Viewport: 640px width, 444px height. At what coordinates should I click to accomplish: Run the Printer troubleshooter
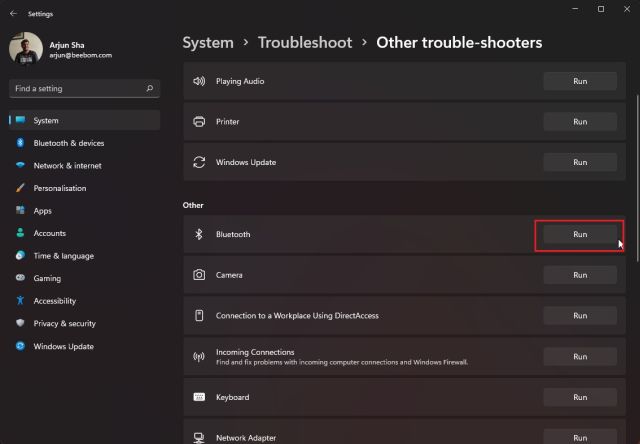click(x=580, y=121)
